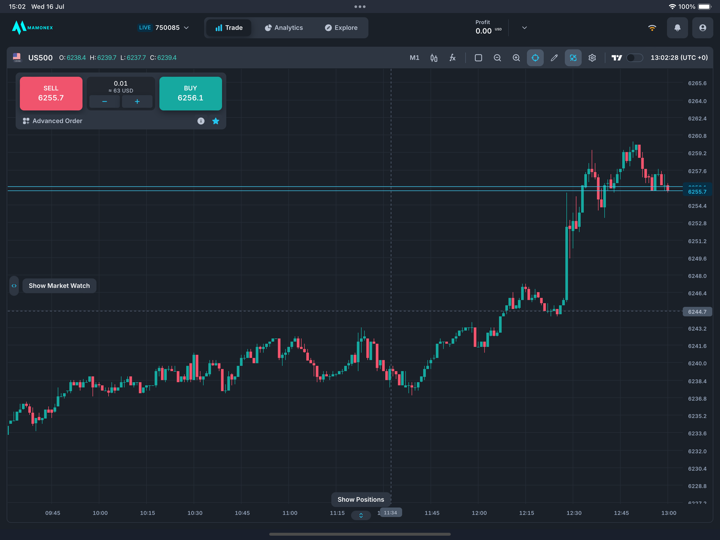This screenshot has height=540, width=720.
Task: Expand the profit details chevron
Action: pyautogui.click(x=524, y=28)
